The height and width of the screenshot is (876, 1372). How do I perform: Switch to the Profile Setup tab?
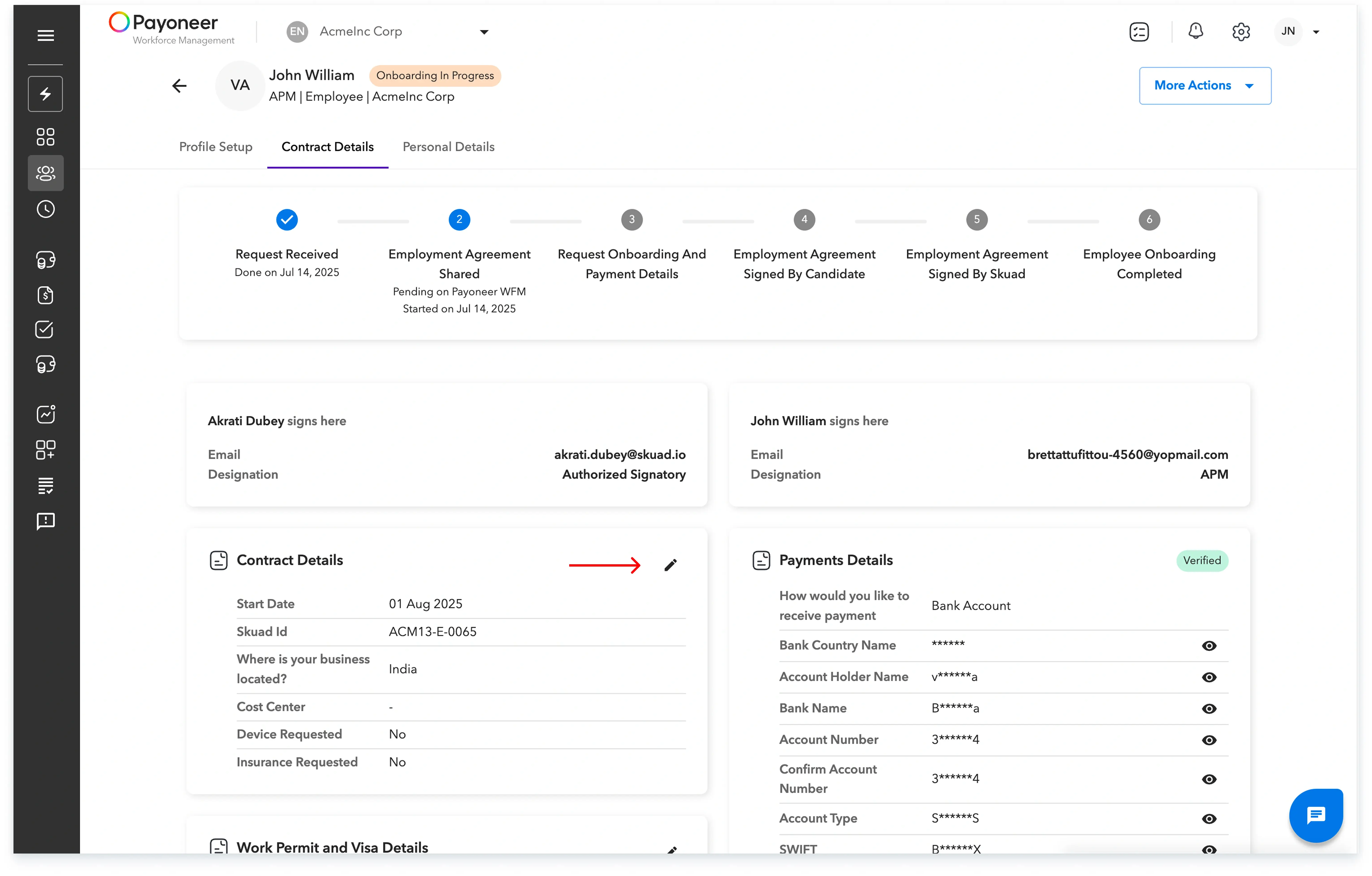click(x=215, y=147)
